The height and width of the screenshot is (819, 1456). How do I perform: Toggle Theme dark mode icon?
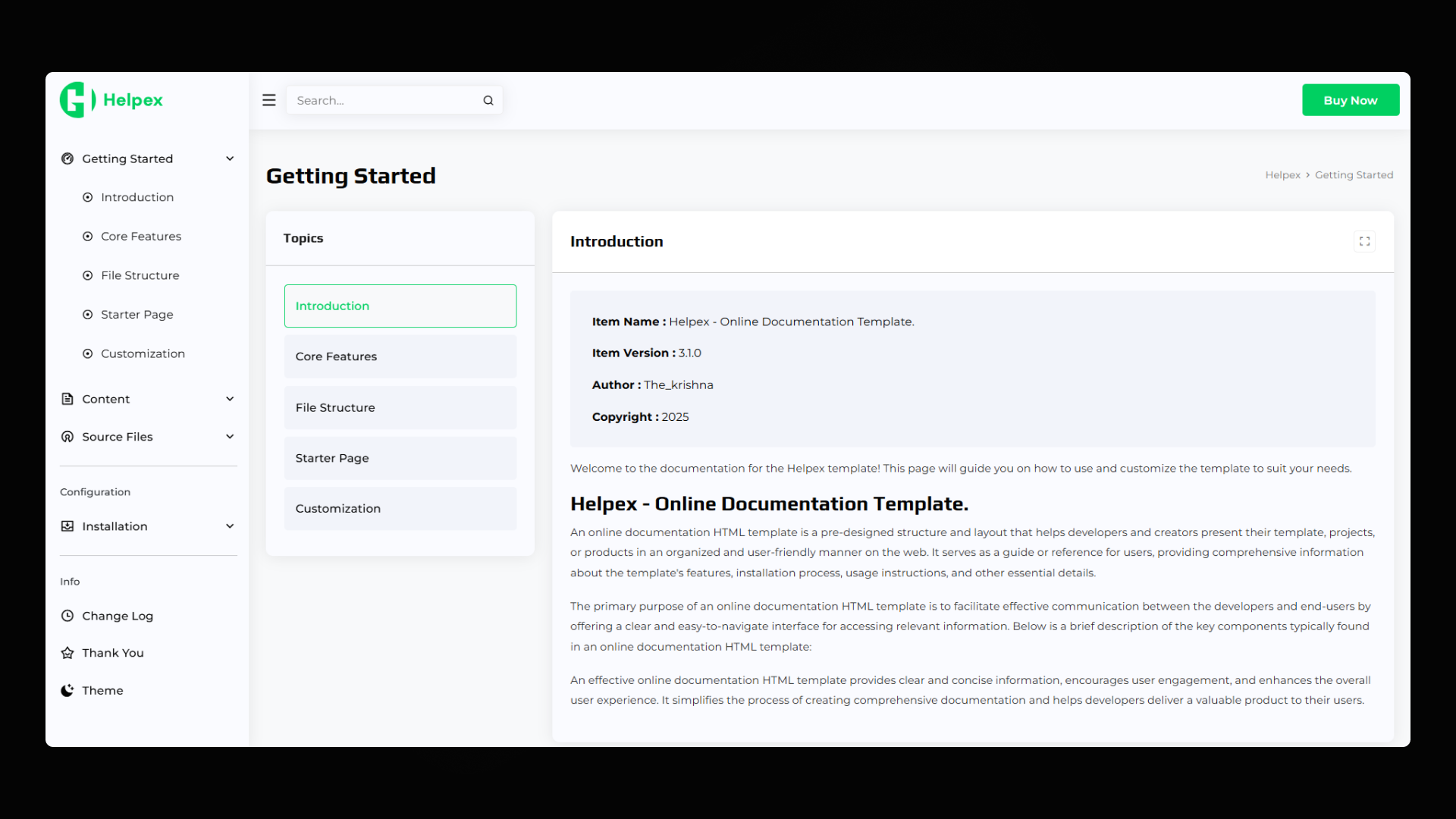[x=67, y=690]
